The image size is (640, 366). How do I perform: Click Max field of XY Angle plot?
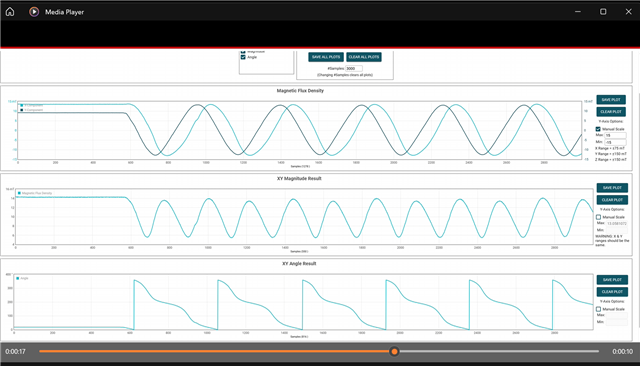coord(617,315)
